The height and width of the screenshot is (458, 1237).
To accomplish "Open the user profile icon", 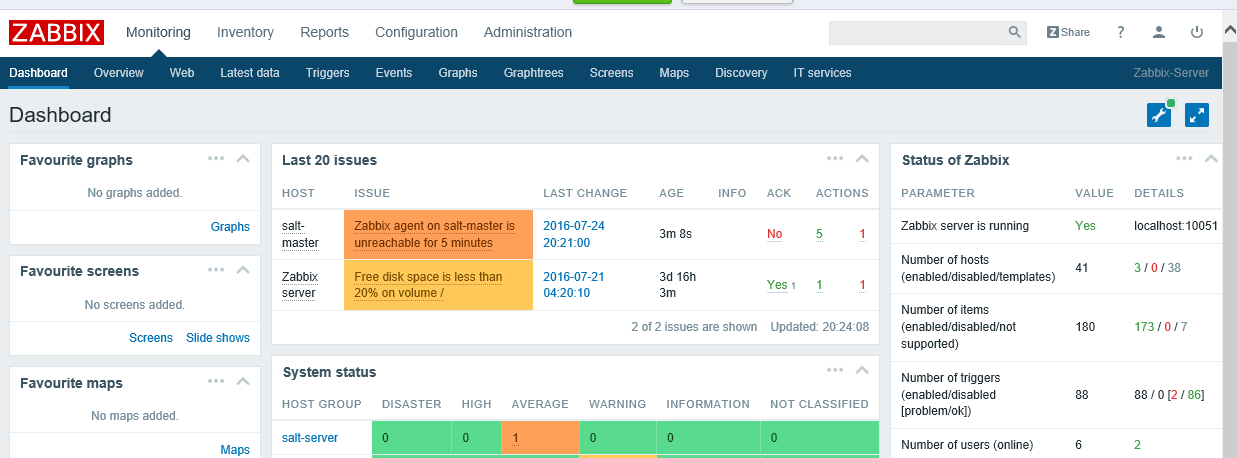I will 1159,32.
